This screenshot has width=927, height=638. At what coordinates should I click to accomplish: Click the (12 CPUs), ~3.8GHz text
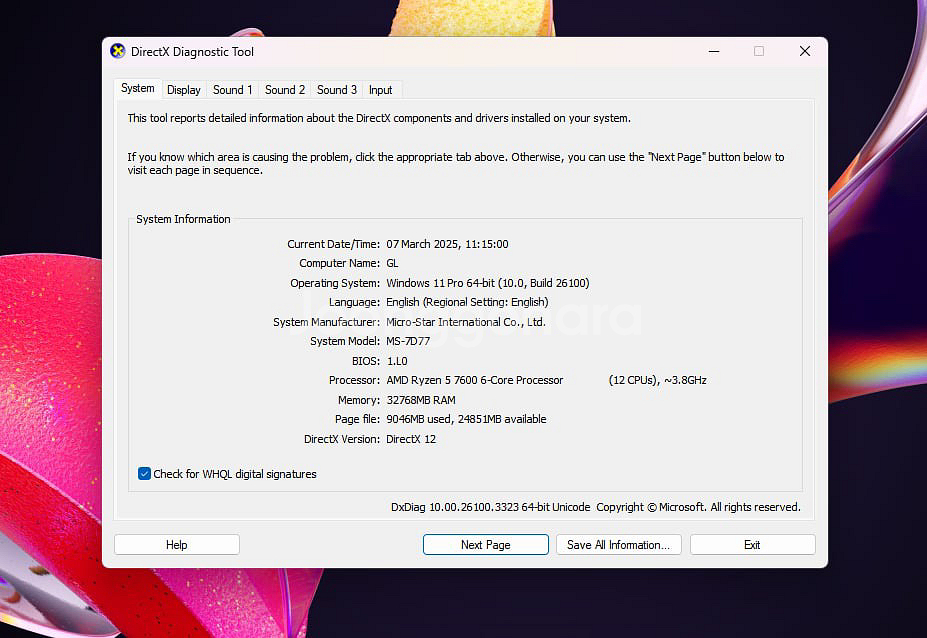(657, 380)
